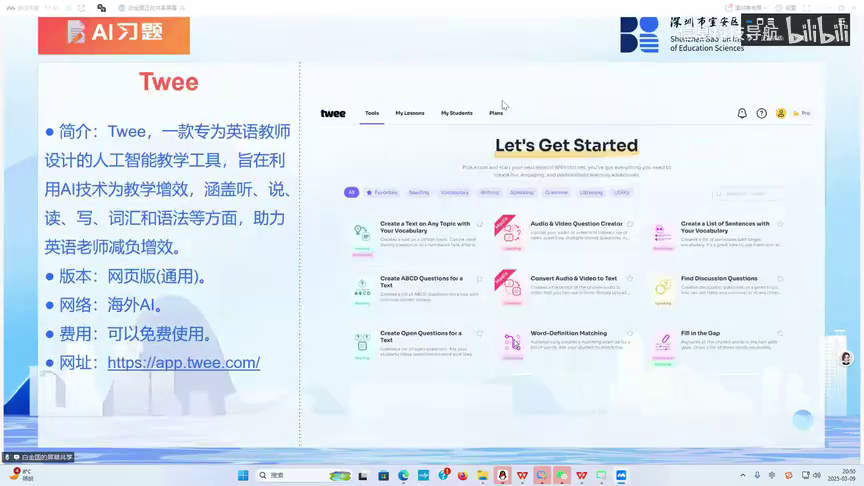Viewport: 864px width, 486px height.
Task: Favorite Create a List of Sentences
Action: pyautogui.click(x=780, y=224)
